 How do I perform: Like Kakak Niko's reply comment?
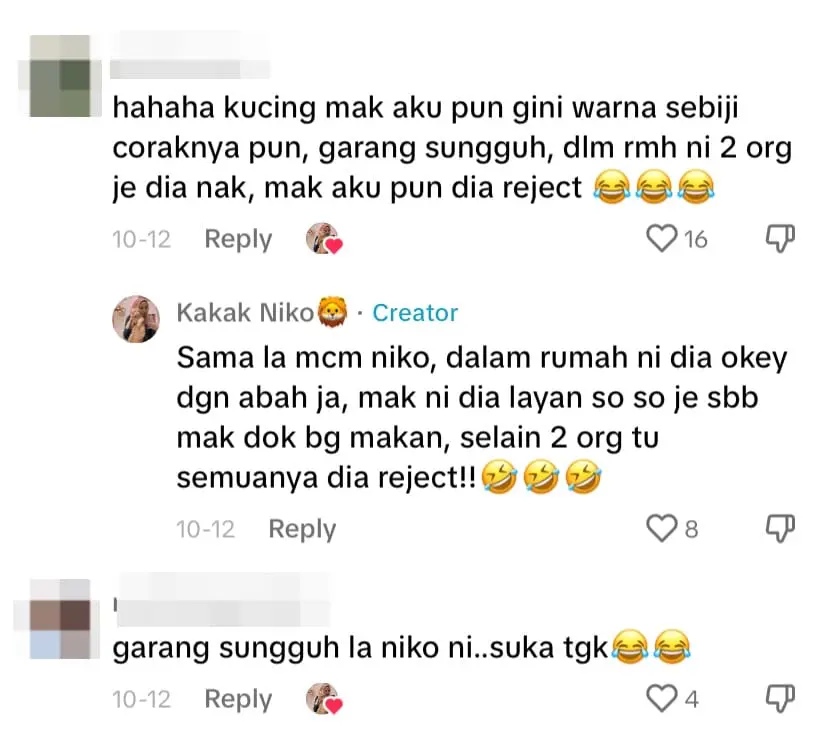(x=662, y=529)
